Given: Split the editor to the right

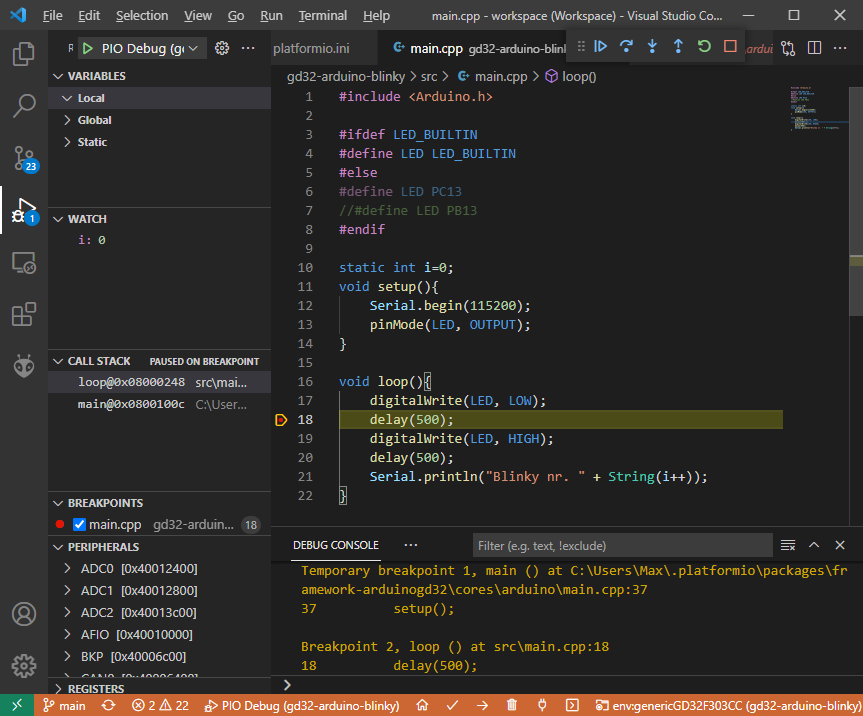Looking at the screenshot, I should point(814,47).
